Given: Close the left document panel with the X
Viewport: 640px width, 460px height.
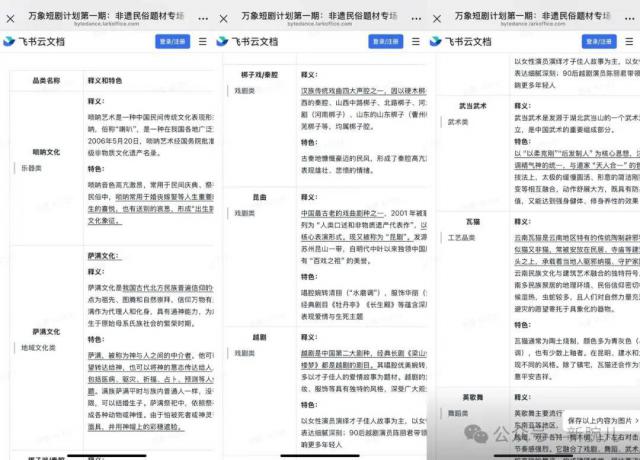Looking at the screenshot, I should pos(9,18).
